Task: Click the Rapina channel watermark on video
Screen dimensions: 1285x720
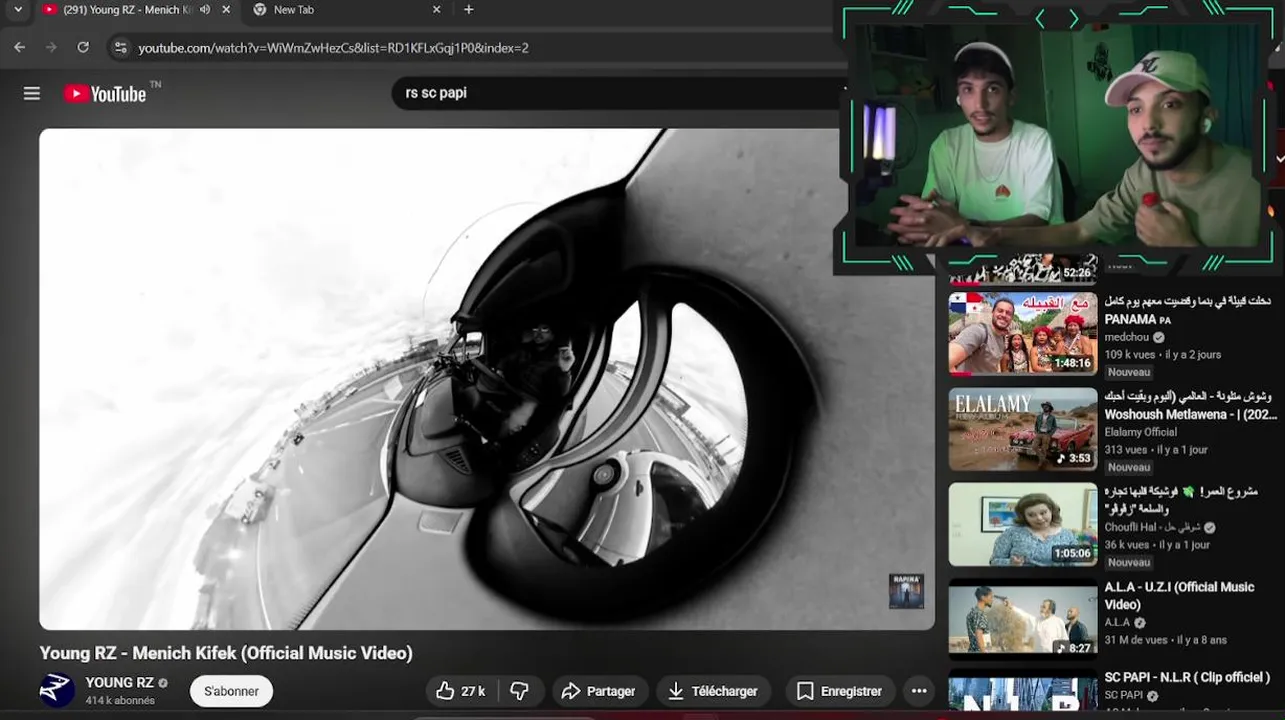Action: (906, 591)
